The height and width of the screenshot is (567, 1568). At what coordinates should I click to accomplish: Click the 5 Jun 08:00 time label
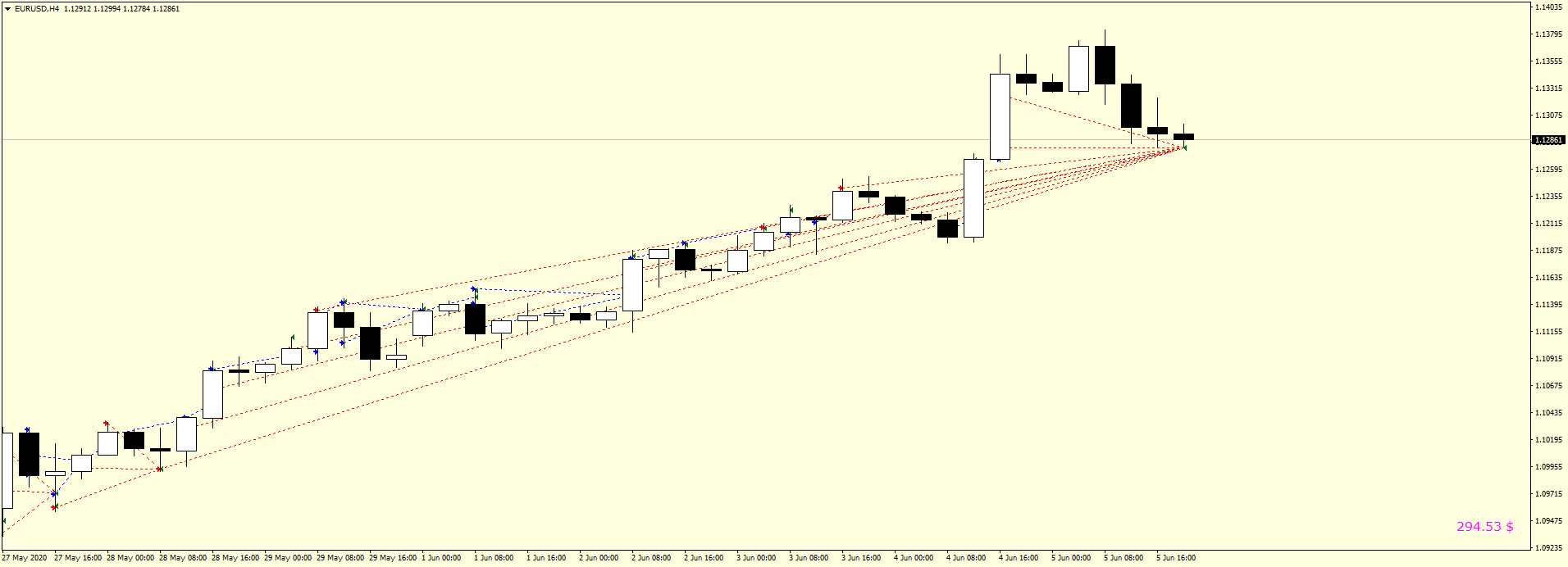pyautogui.click(x=1124, y=558)
